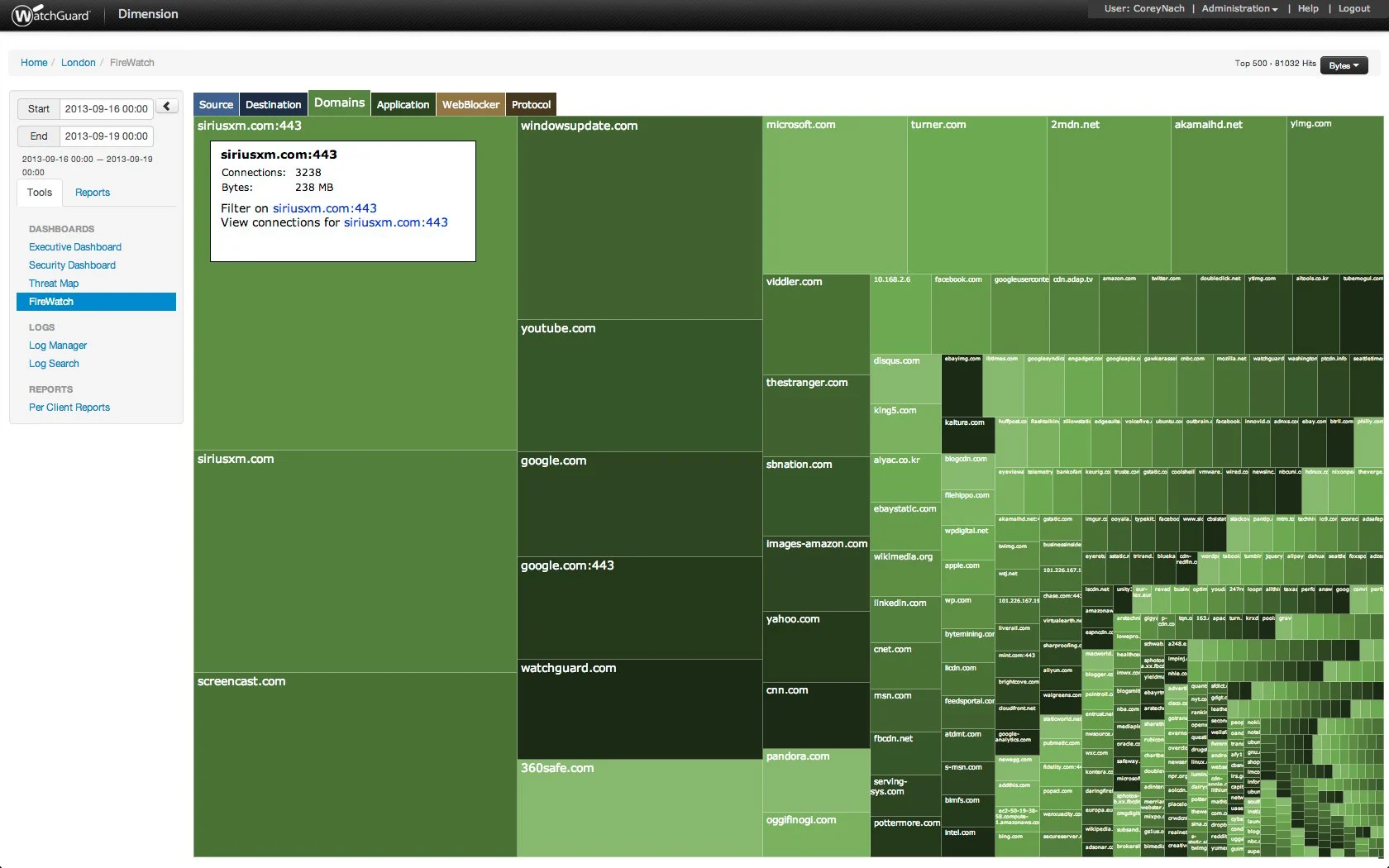
Task: Select the pandora.com treemap block
Action: tap(816, 780)
